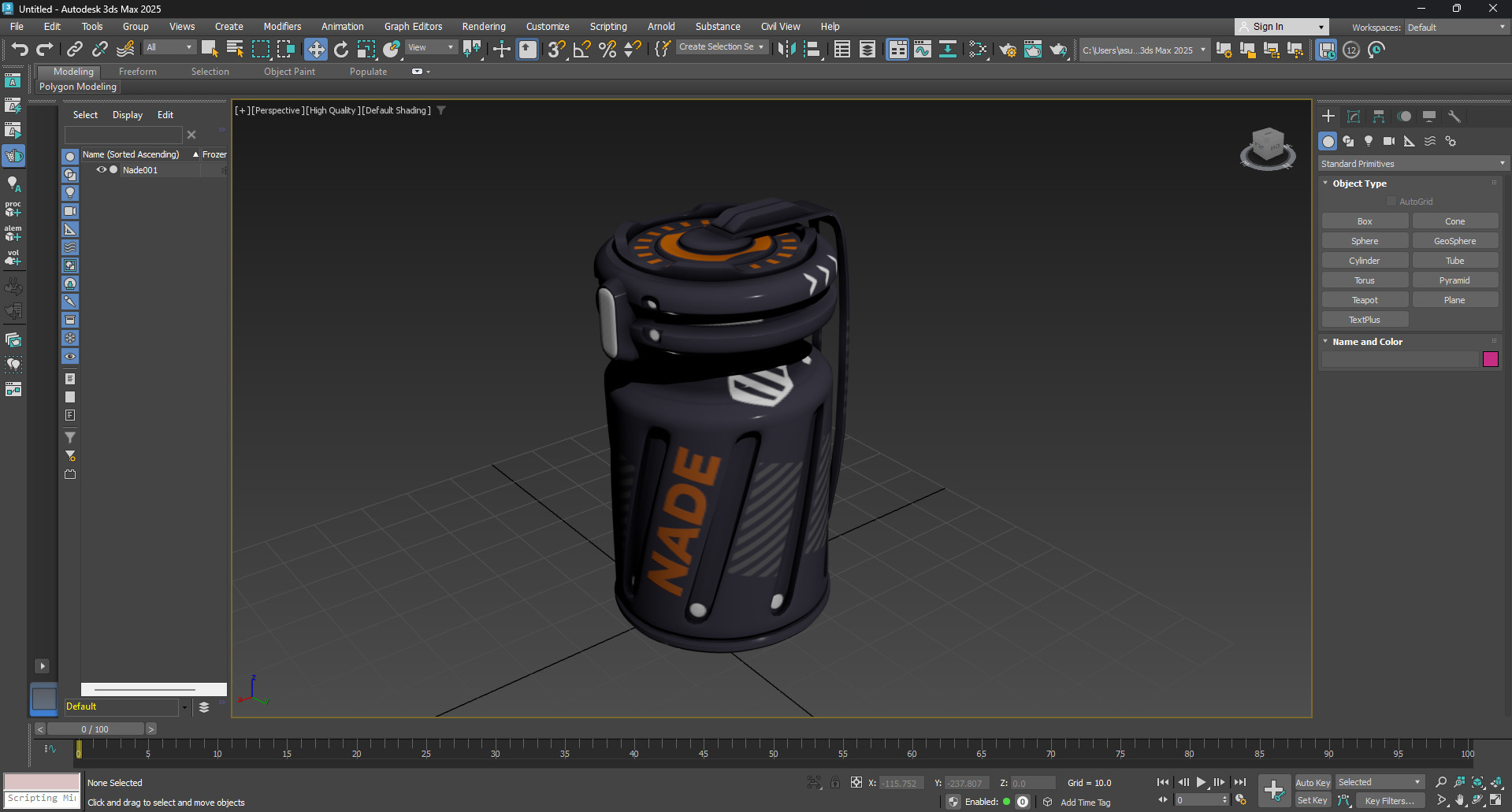
Task: Click the Teapot primitive button
Action: point(1365,300)
